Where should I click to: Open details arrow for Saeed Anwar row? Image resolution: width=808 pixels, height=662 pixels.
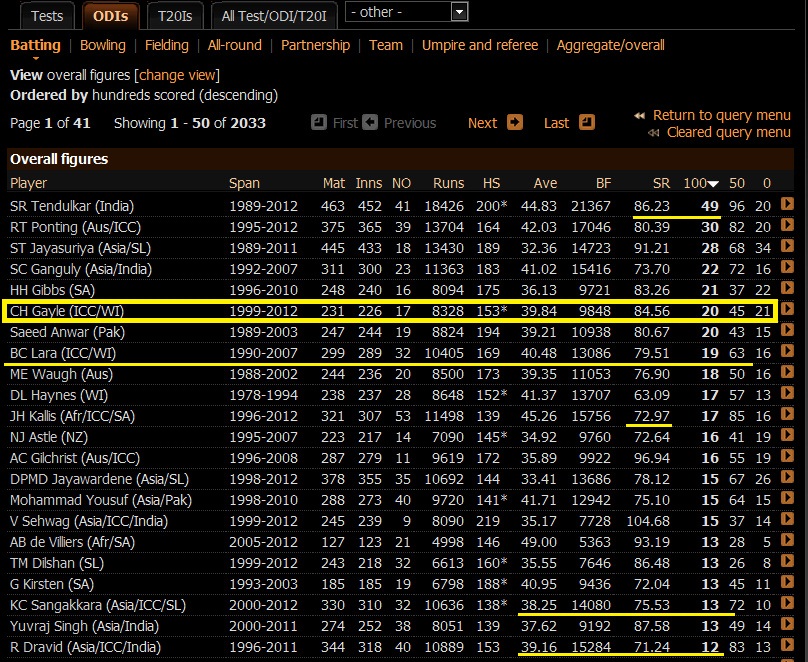[787, 330]
